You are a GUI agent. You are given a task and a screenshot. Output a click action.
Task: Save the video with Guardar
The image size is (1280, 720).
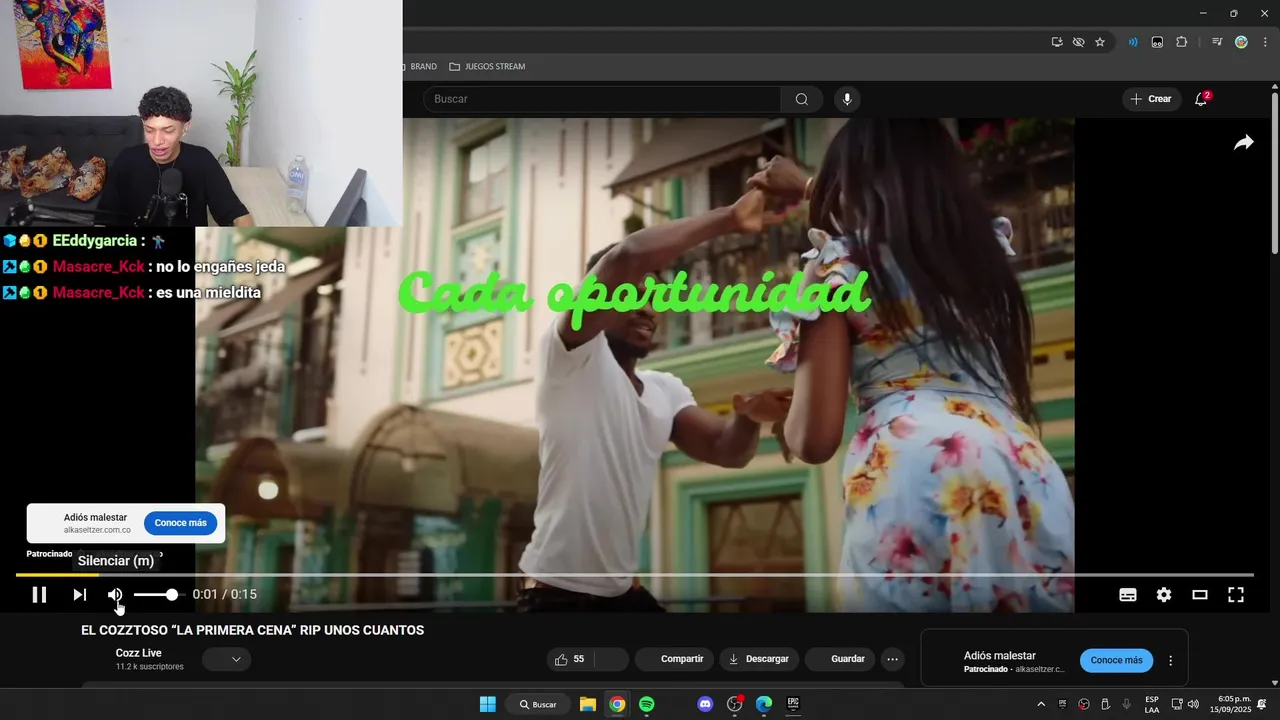pyautogui.click(x=839, y=659)
